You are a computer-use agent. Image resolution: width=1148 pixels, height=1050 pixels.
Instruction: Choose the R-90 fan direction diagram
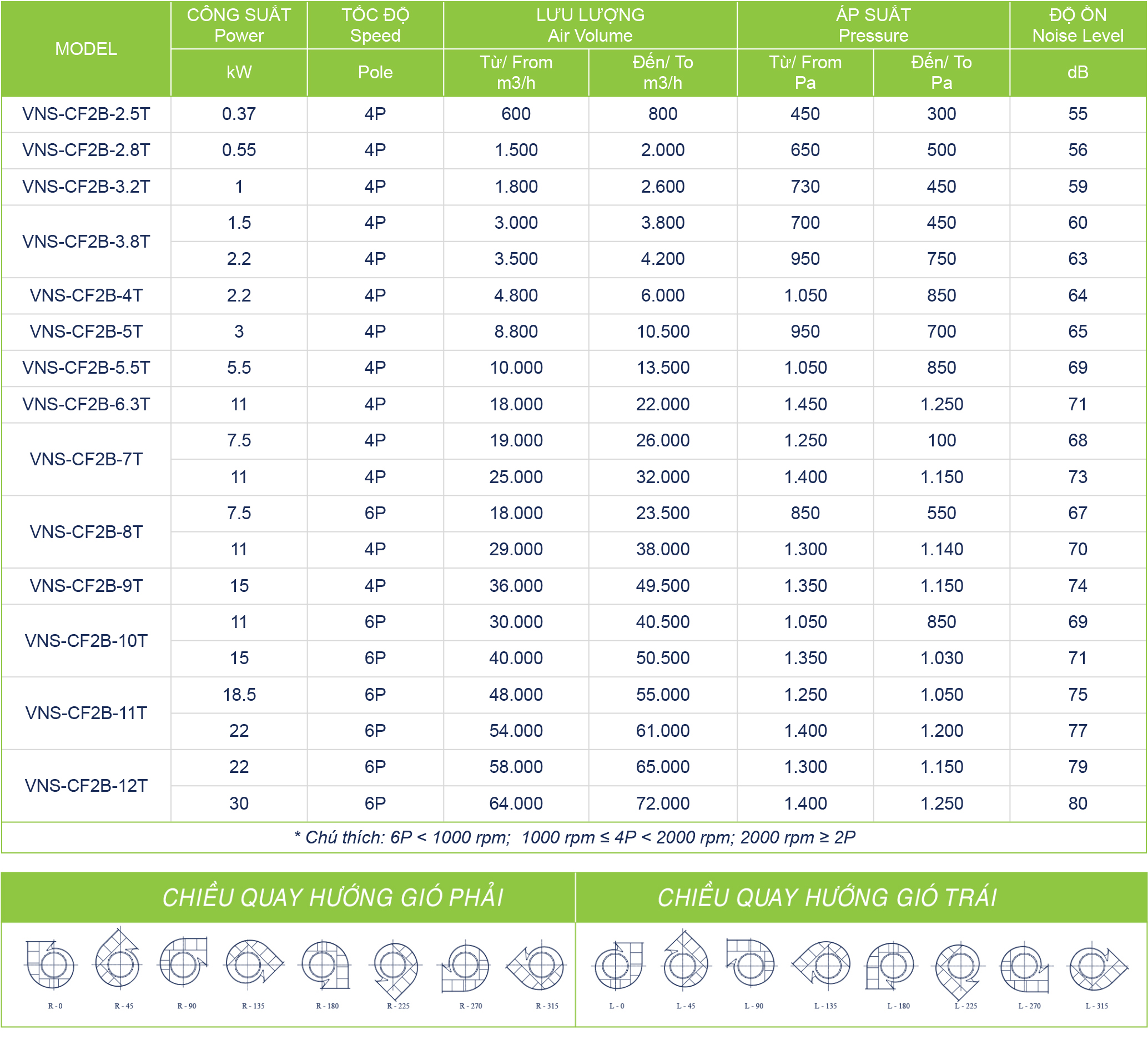[x=183, y=962]
